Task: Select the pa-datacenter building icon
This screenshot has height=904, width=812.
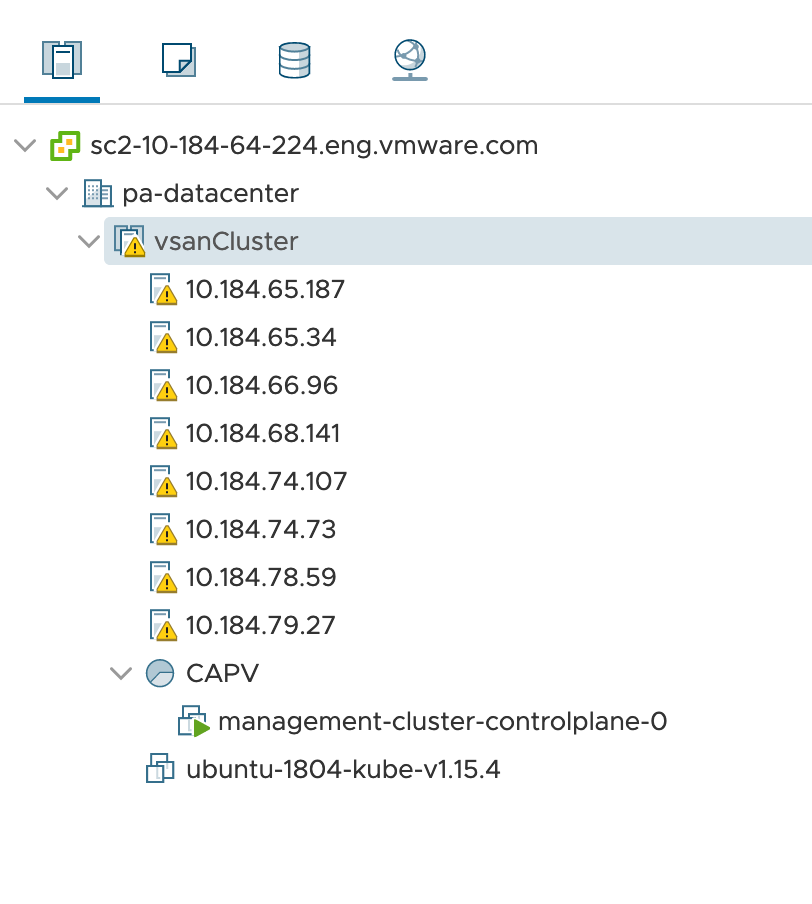Action: (97, 193)
